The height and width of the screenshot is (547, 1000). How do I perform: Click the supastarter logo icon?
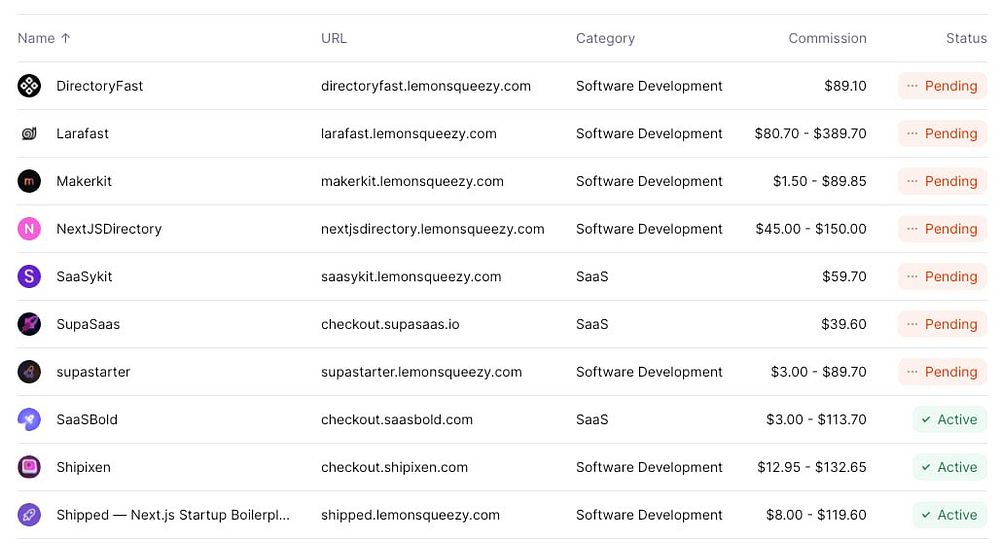(29, 372)
